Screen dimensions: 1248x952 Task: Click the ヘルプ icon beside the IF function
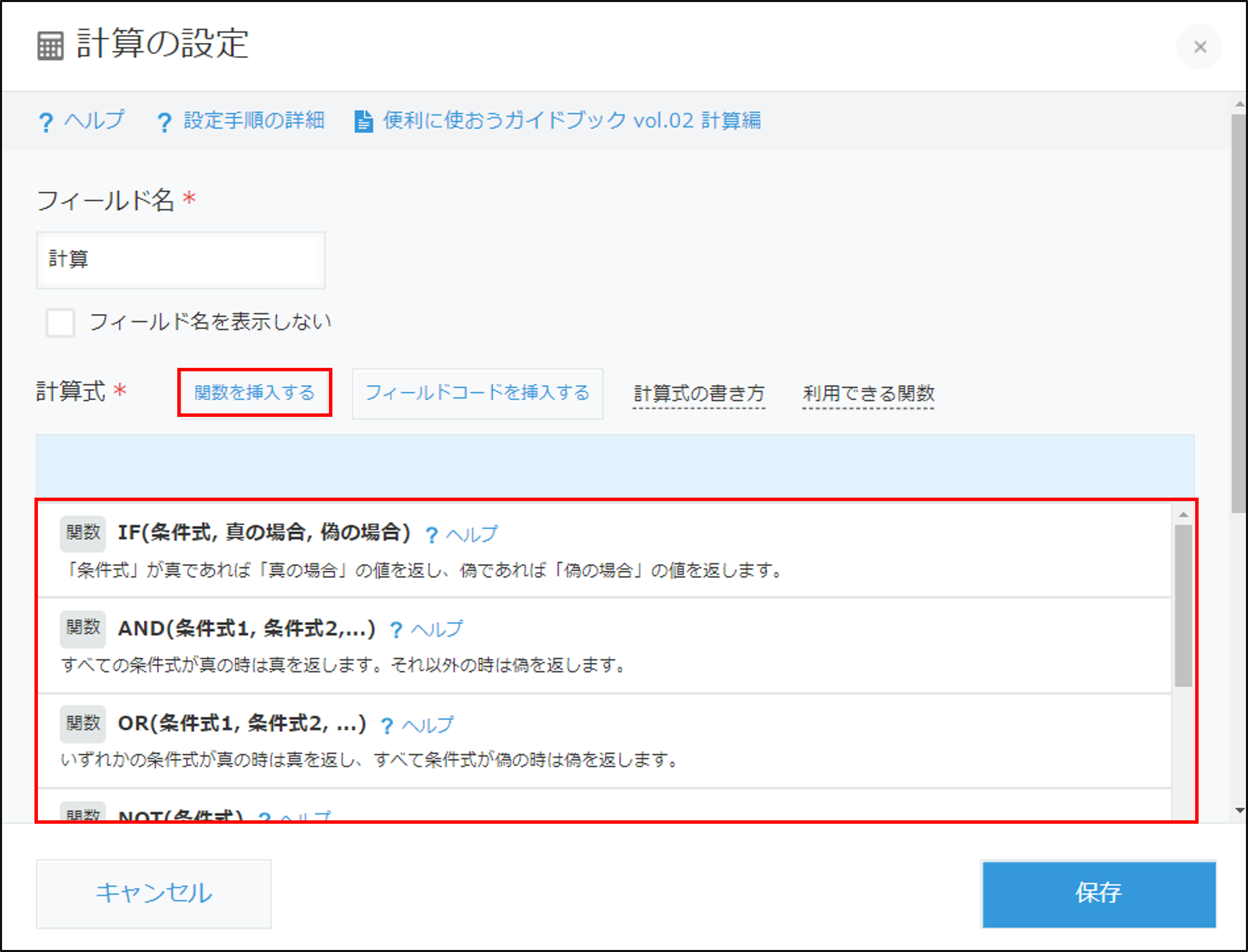coord(432,533)
